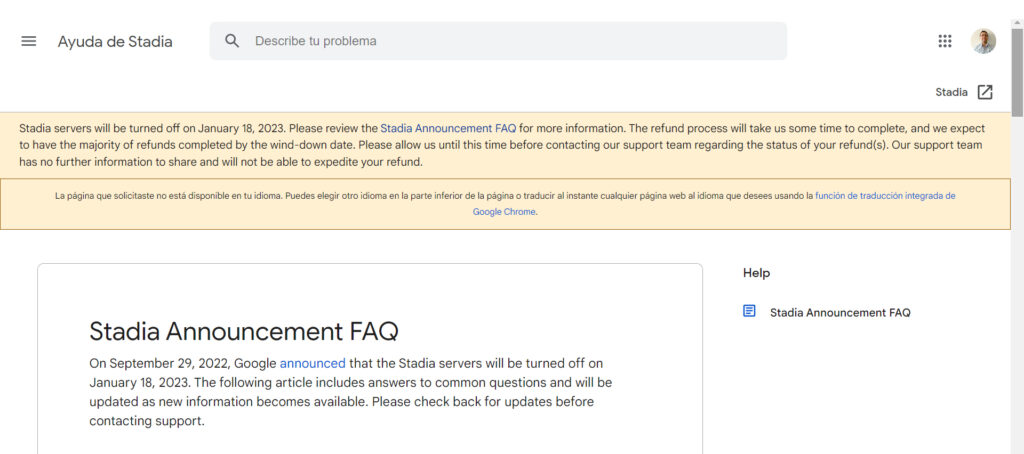This screenshot has height=454, width=1024.
Task: Click the external link icon beside Stadia
Action: click(x=985, y=92)
